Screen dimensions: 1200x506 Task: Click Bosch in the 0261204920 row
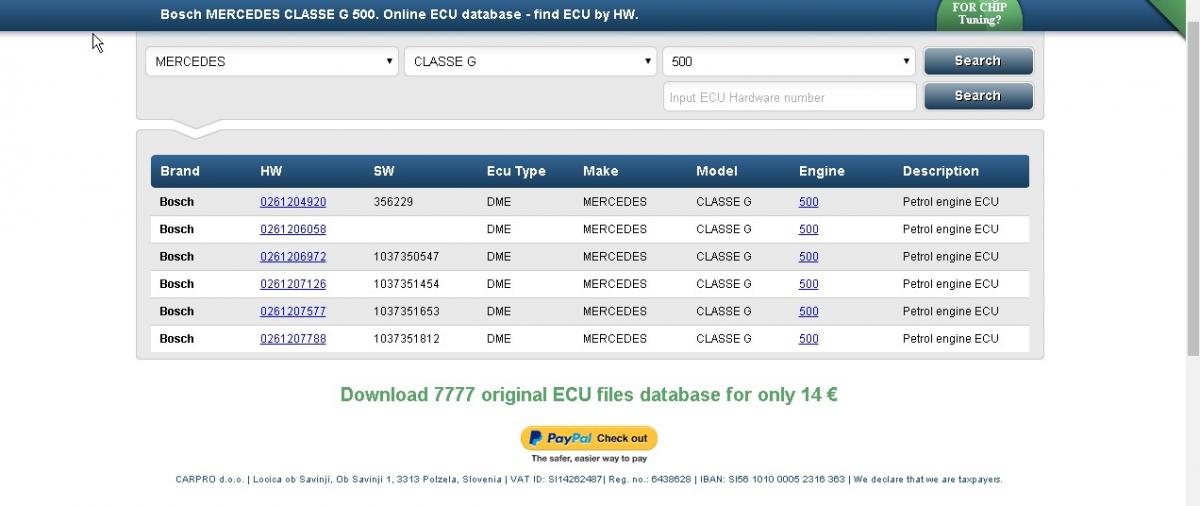point(177,202)
